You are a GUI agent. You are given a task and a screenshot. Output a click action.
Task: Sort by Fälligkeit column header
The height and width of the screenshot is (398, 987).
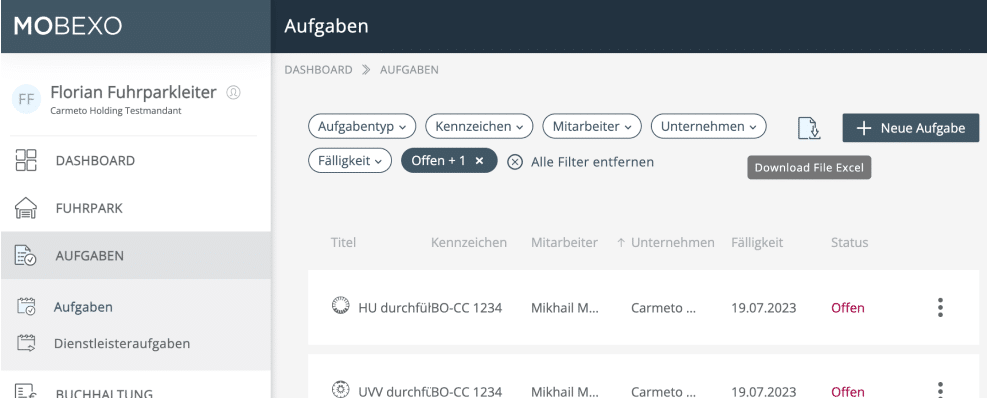(x=757, y=242)
